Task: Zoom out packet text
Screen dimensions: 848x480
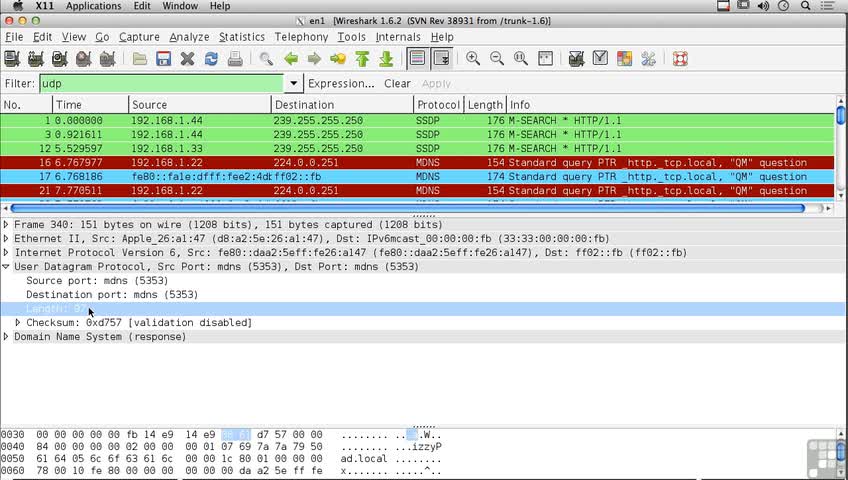Action: click(496, 58)
